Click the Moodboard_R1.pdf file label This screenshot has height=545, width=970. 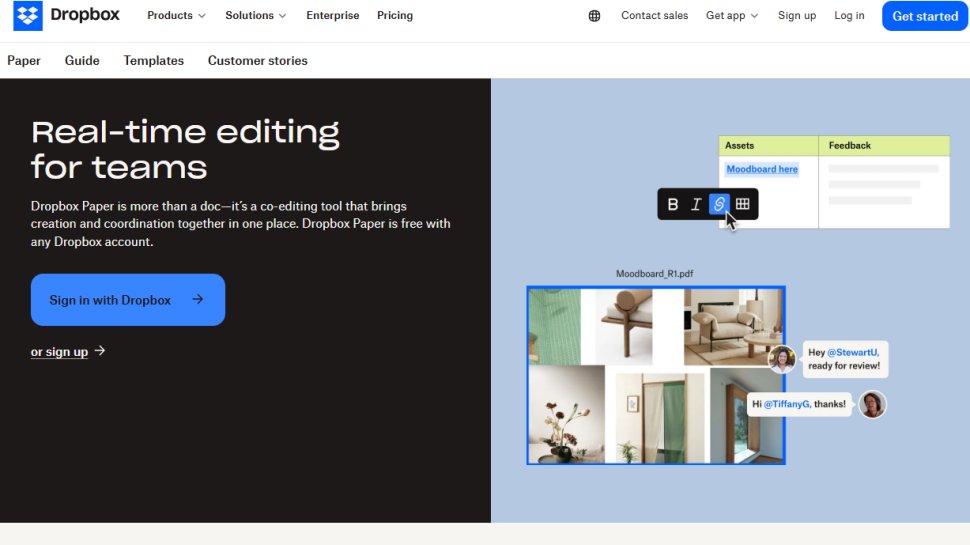654,273
